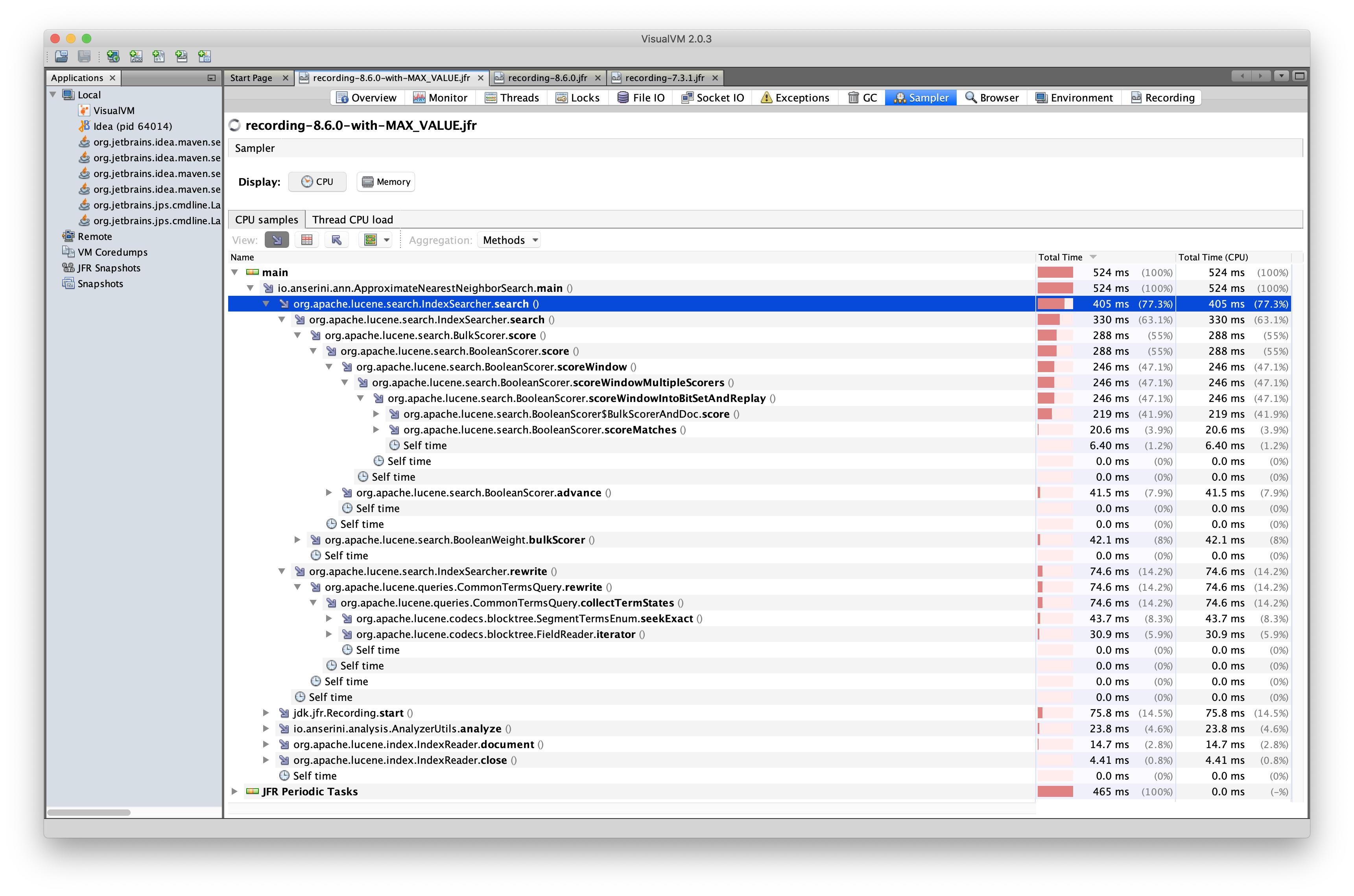Click the minimize Applications panel icon
1354x896 pixels.
[212, 78]
